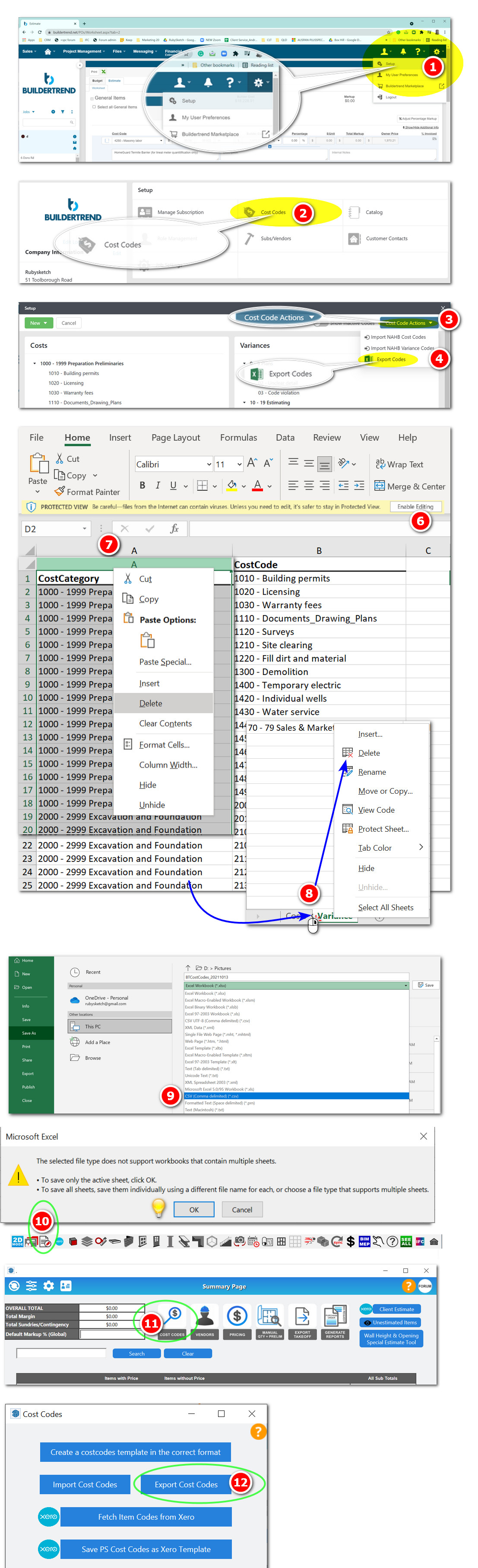Click the Cut scissors icon in ribbon

(60, 458)
